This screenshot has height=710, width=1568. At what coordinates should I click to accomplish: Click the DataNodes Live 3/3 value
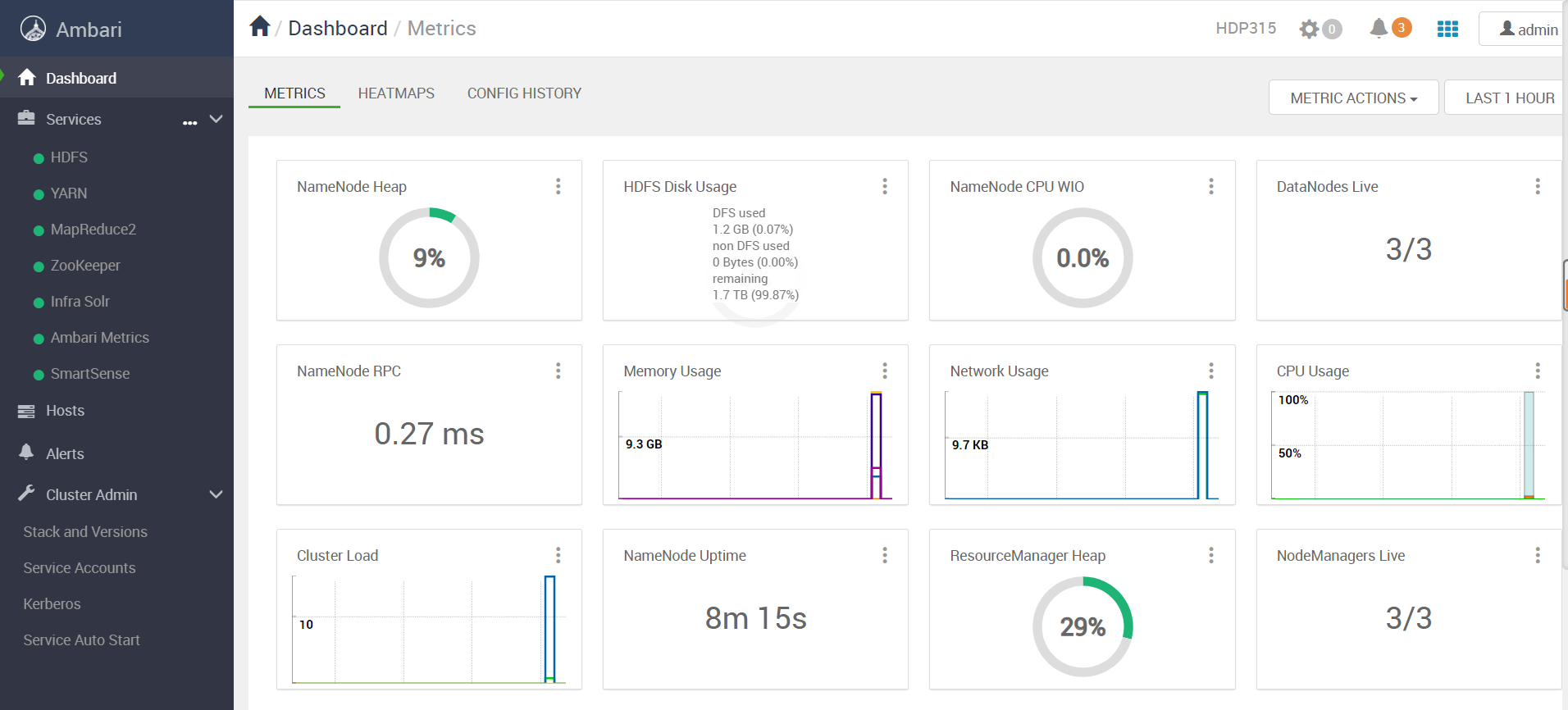(x=1409, y=249)
